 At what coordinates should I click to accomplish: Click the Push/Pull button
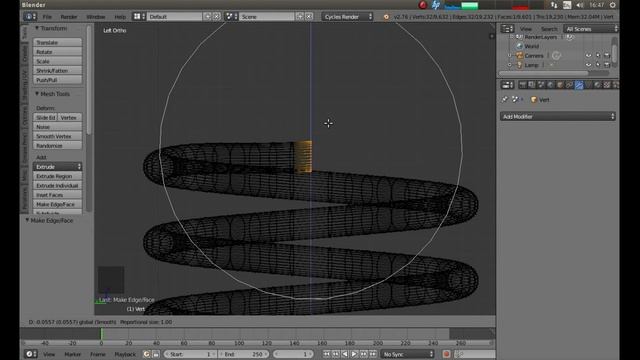(x=57, y=80)
